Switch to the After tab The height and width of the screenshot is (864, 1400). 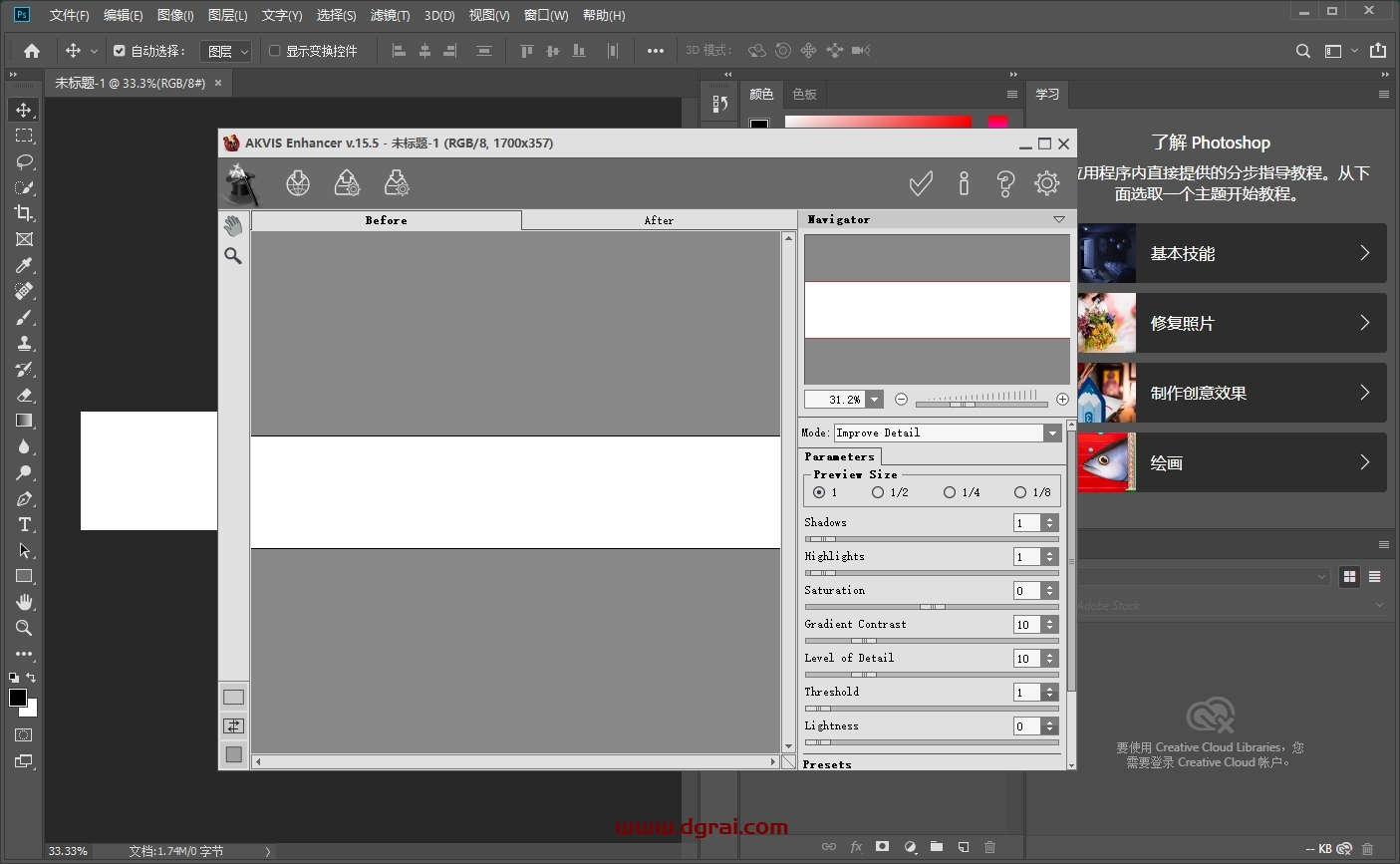tap(659, 220)
